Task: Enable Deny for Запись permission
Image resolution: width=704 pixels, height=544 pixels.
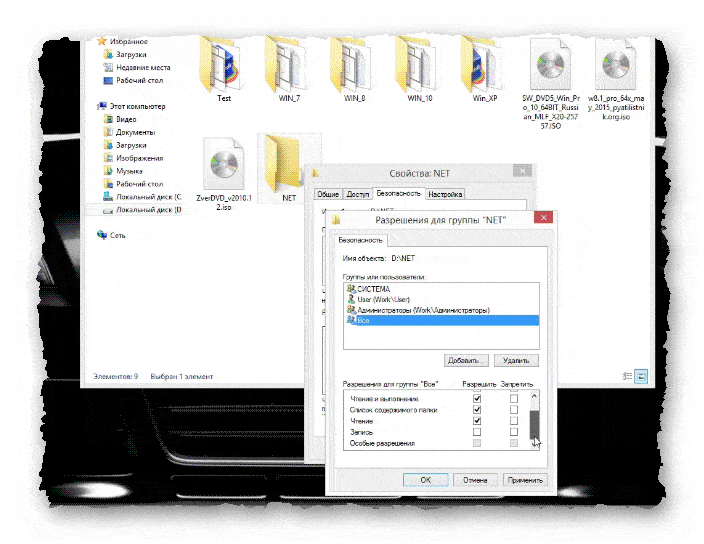Action: pyautogui.click(x=514, y=432)
